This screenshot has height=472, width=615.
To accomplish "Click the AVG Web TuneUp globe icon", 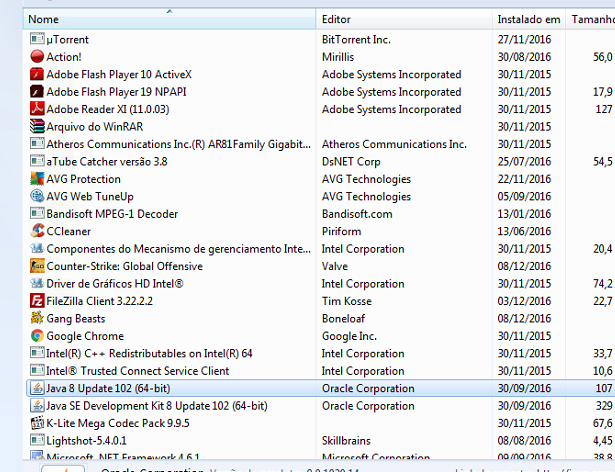I will [x=37, y=196].
